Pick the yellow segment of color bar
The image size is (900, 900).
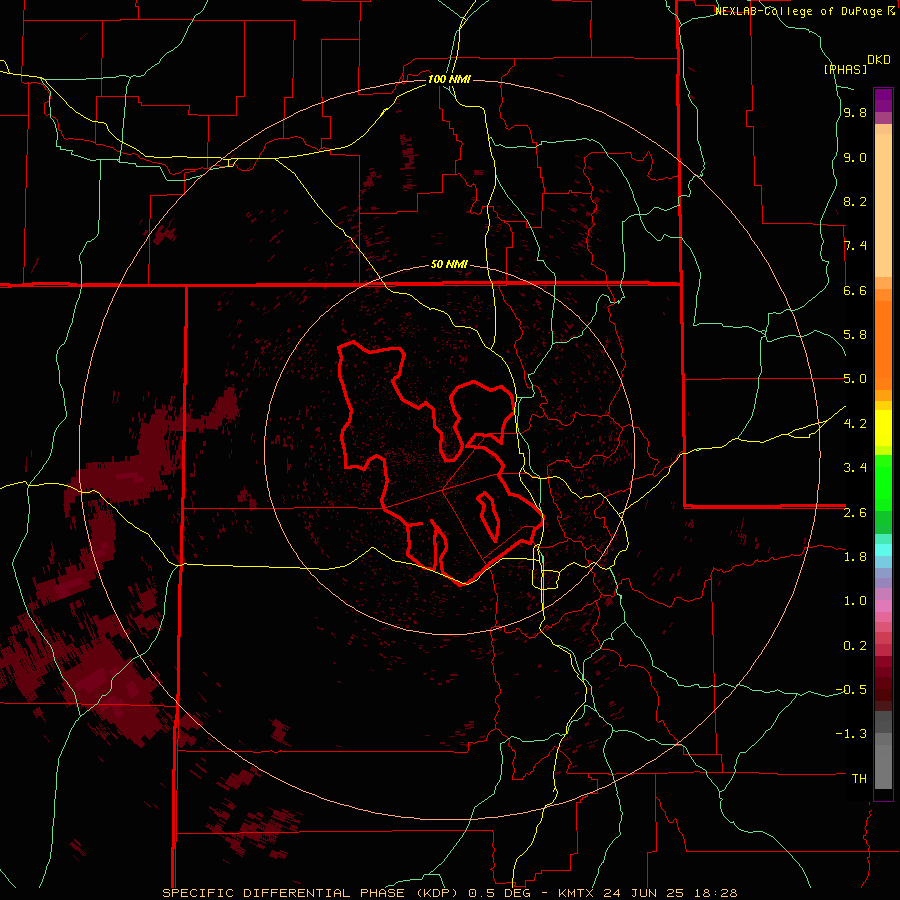pyautogui.click(x=883, y=428)
